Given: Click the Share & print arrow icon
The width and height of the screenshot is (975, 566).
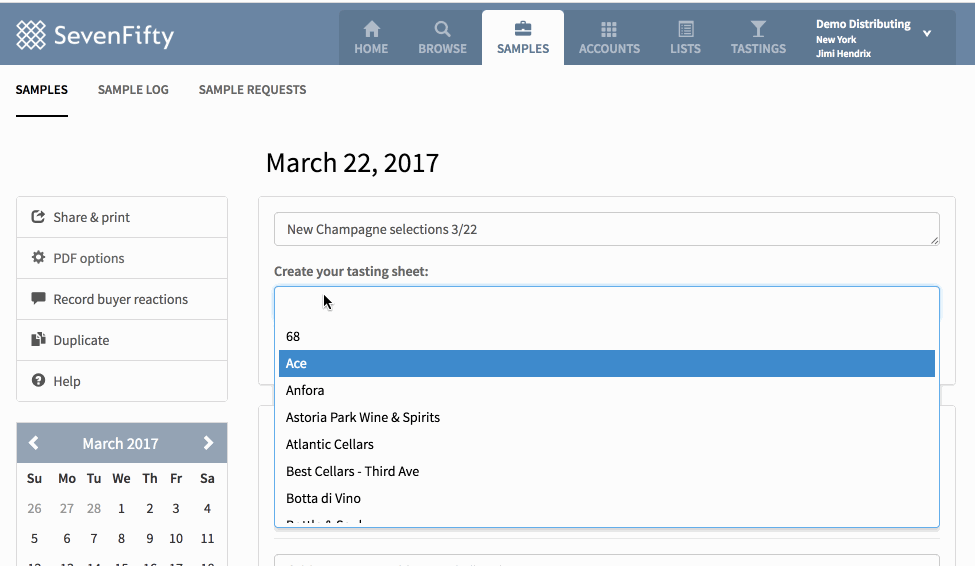Looking at the screenshot, I should pos(38,216).
